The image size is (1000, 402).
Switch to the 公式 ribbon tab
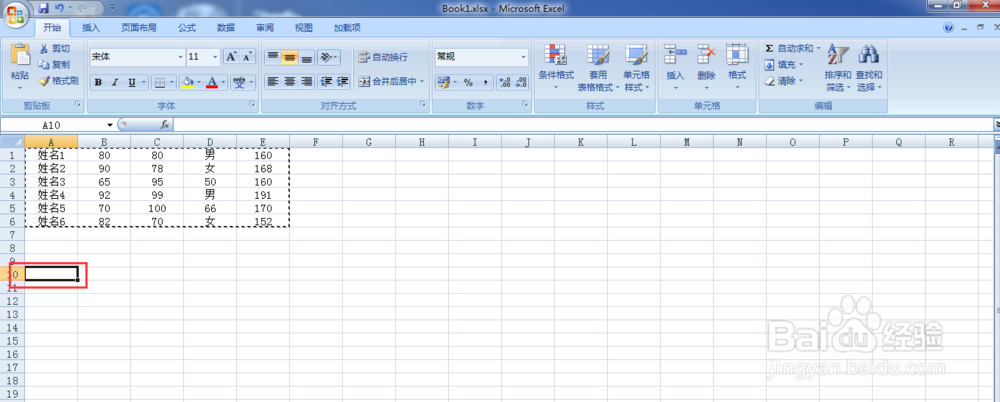pyautogui.click(x=186, y=27)
